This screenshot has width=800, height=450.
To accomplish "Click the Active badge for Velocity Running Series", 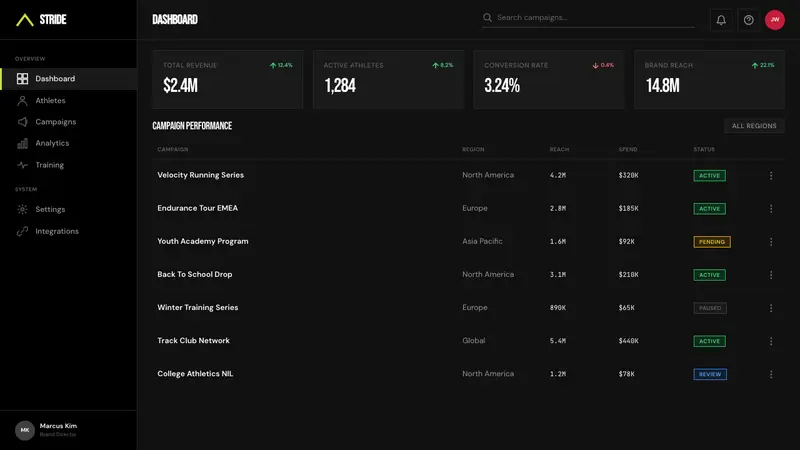I will pyautogui.click(x=709, y=176).
